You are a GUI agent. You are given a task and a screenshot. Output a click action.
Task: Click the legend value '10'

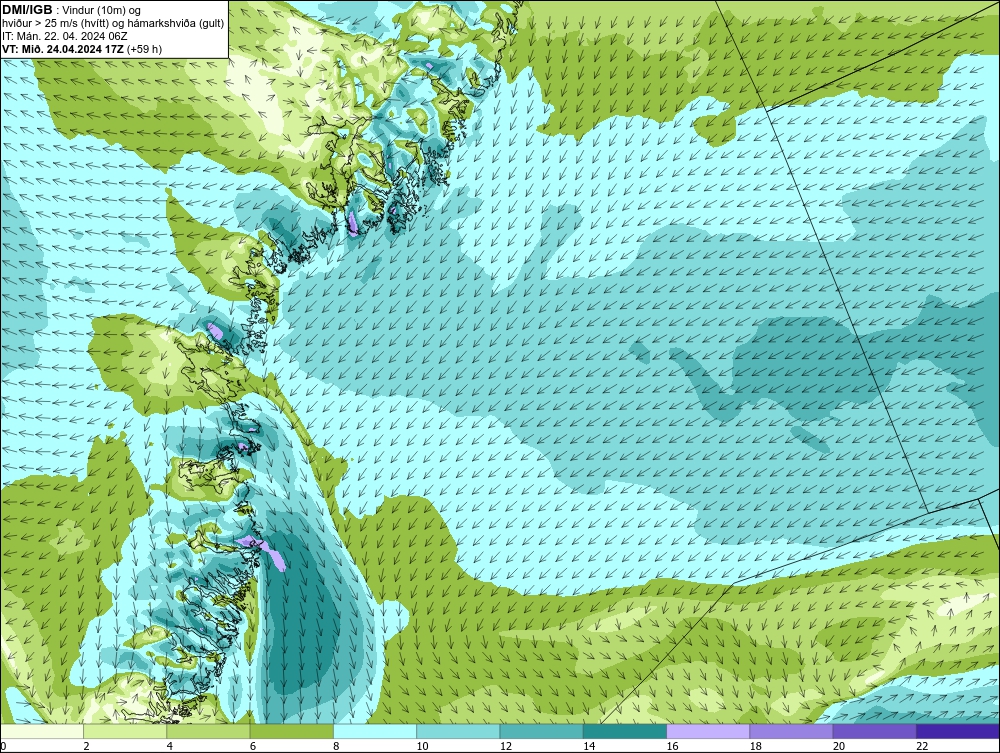[x=422, y=746]
